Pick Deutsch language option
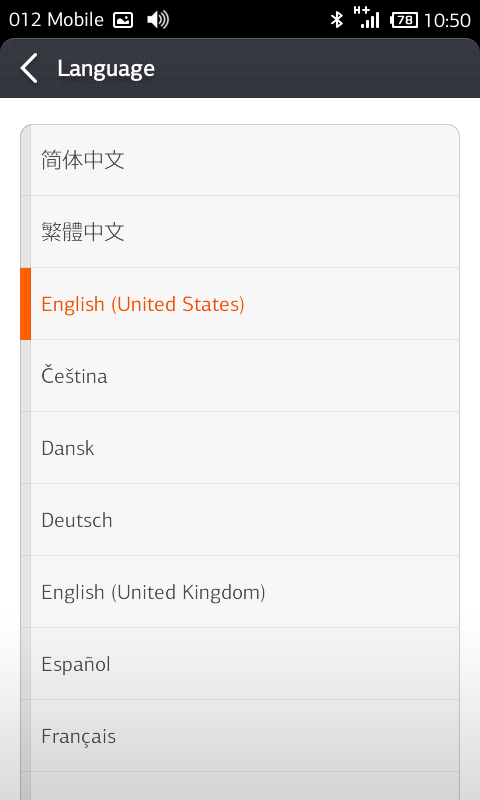The height and width of the screenshot is (800, 480). (240, 519)
